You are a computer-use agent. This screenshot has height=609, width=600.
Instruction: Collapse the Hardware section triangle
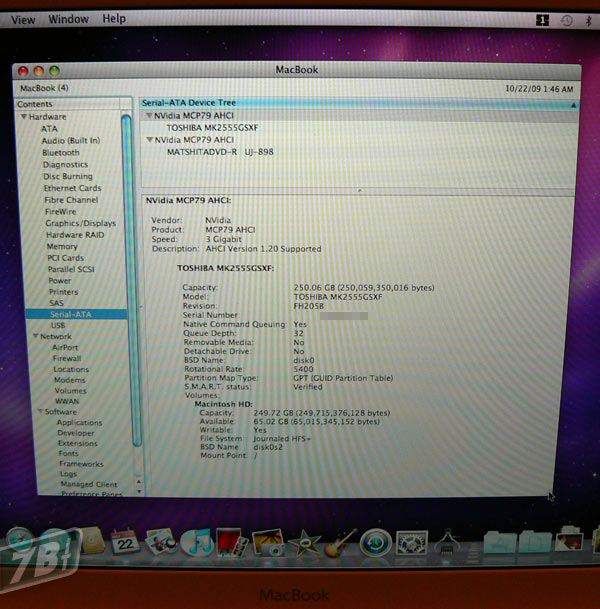[x=24, y=116]
